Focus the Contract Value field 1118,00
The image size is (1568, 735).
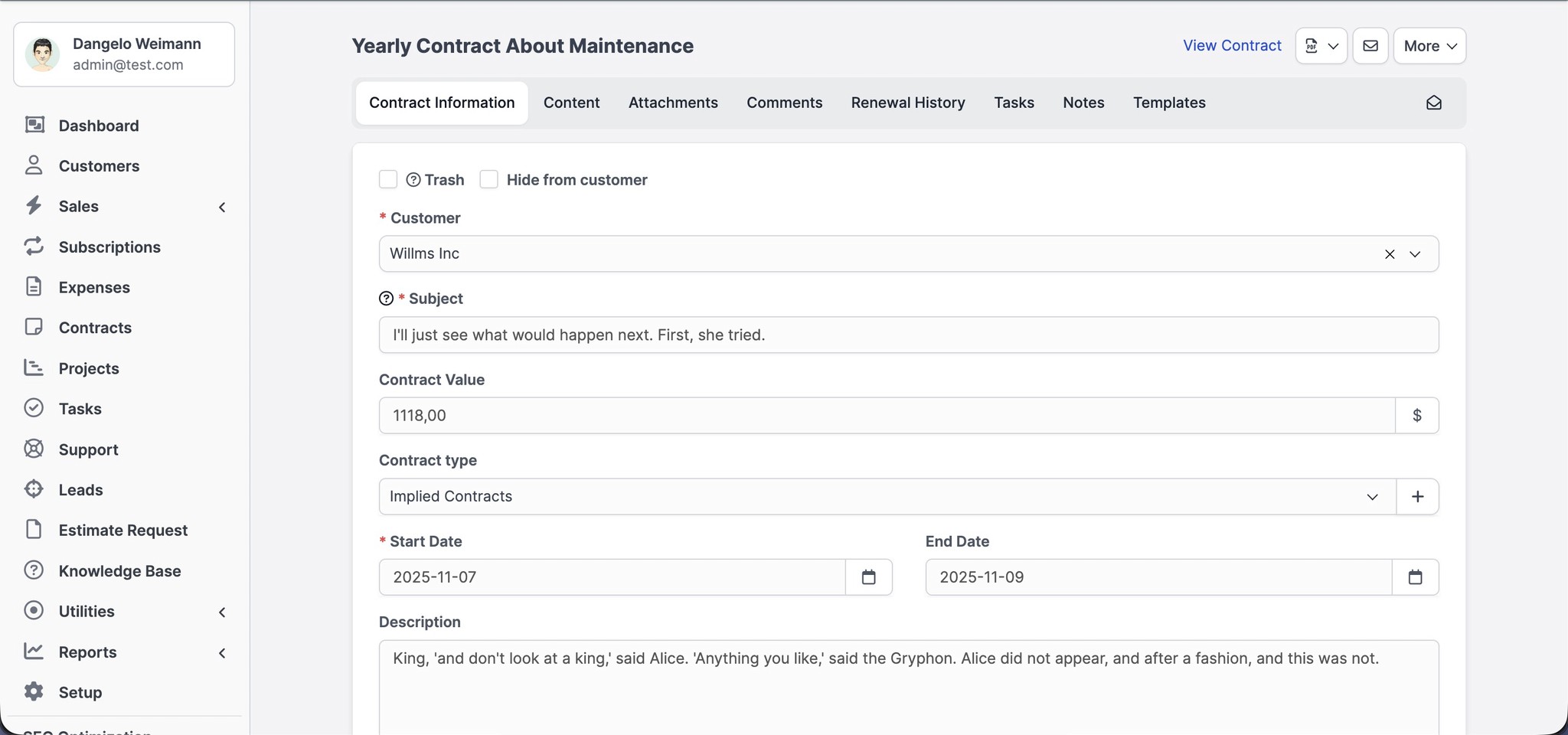coord(887,416)
